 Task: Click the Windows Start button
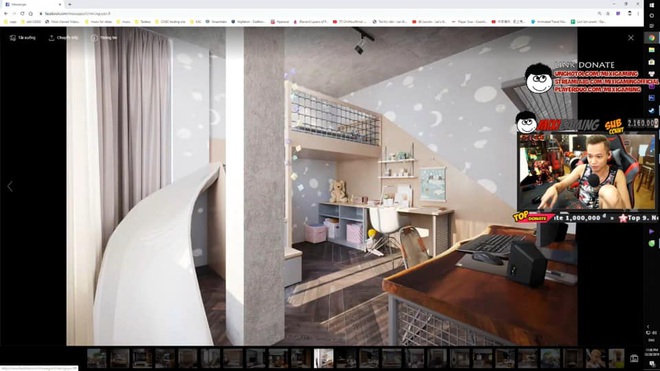652,5
